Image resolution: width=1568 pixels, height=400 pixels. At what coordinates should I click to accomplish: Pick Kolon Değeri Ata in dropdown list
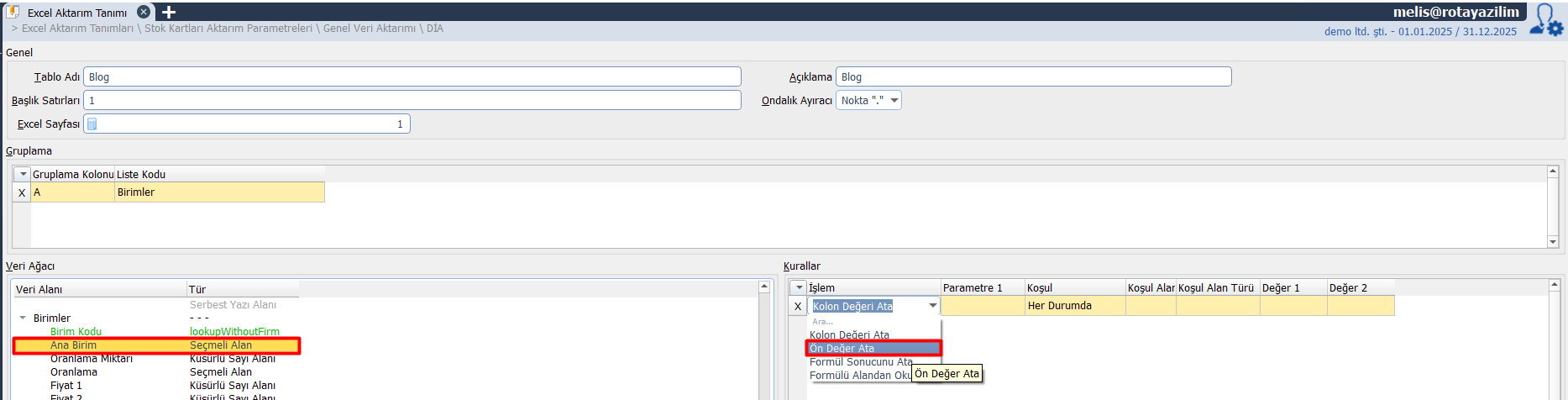pyautogui.click(x=849, y=334)
